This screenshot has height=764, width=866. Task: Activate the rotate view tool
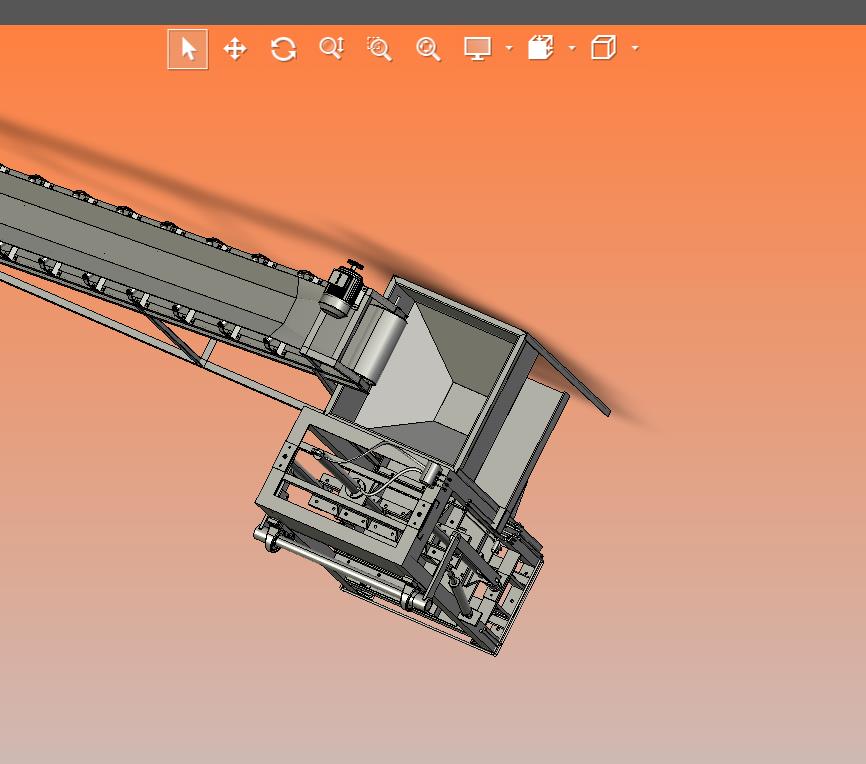(284, 49)
